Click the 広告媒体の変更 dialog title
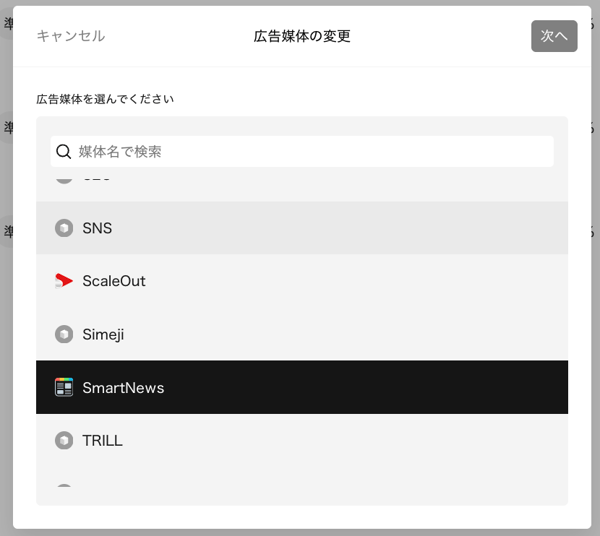 [302, 36]
